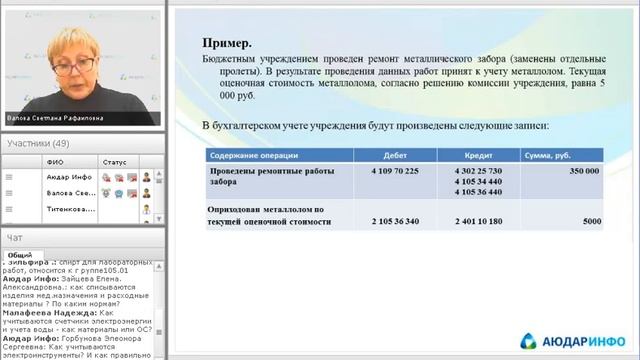Select participant name Аюдар Инфо

point(69,177)
